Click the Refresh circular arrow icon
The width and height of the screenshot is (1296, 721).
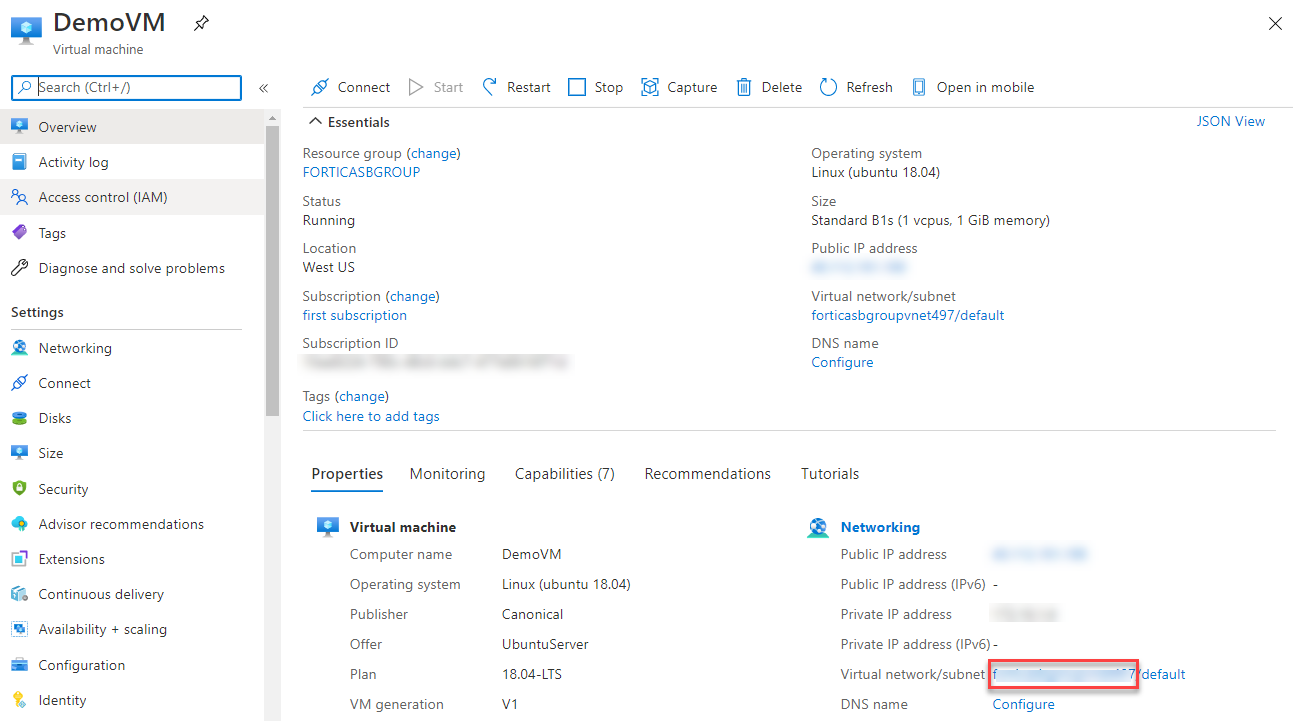[x=828, y=87]
